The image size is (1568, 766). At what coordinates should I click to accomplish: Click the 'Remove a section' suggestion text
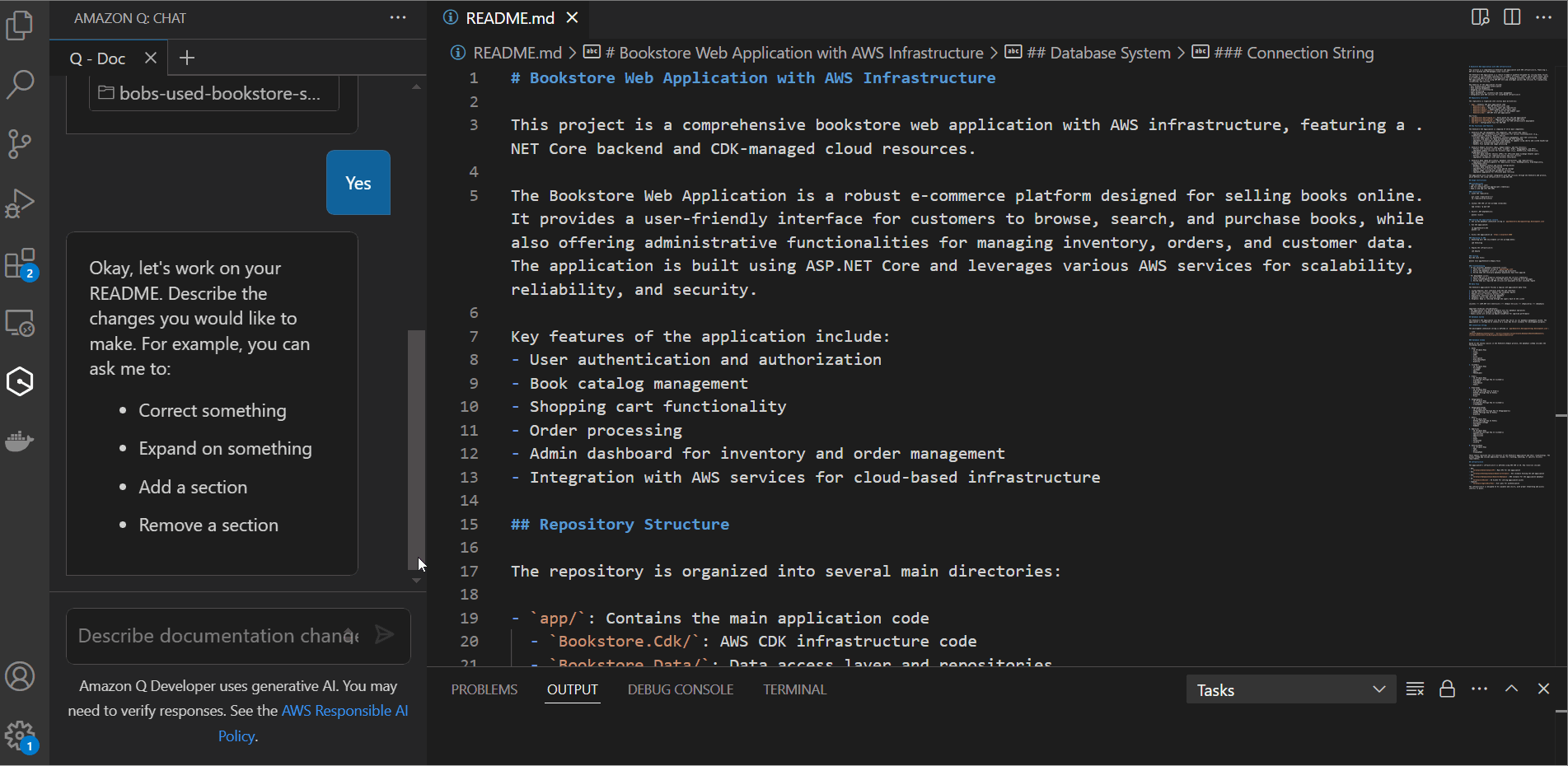[x=208, y=525]
